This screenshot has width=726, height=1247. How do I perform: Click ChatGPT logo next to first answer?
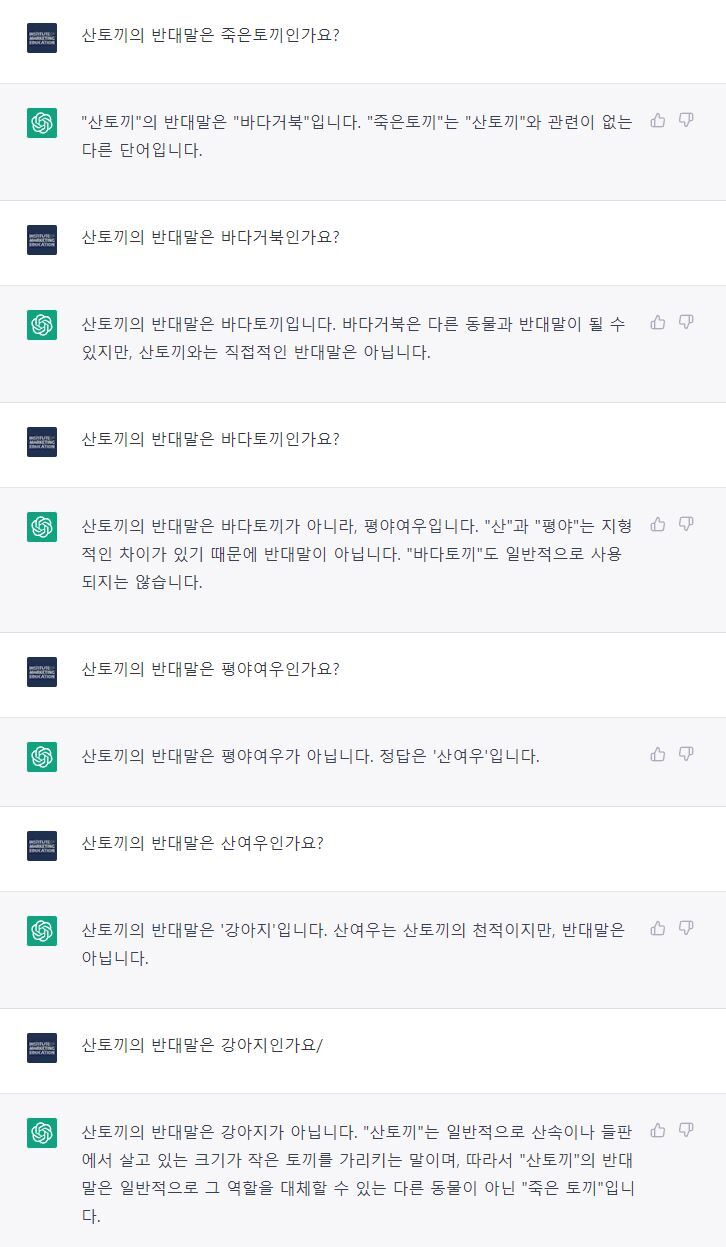pos(42,123)
